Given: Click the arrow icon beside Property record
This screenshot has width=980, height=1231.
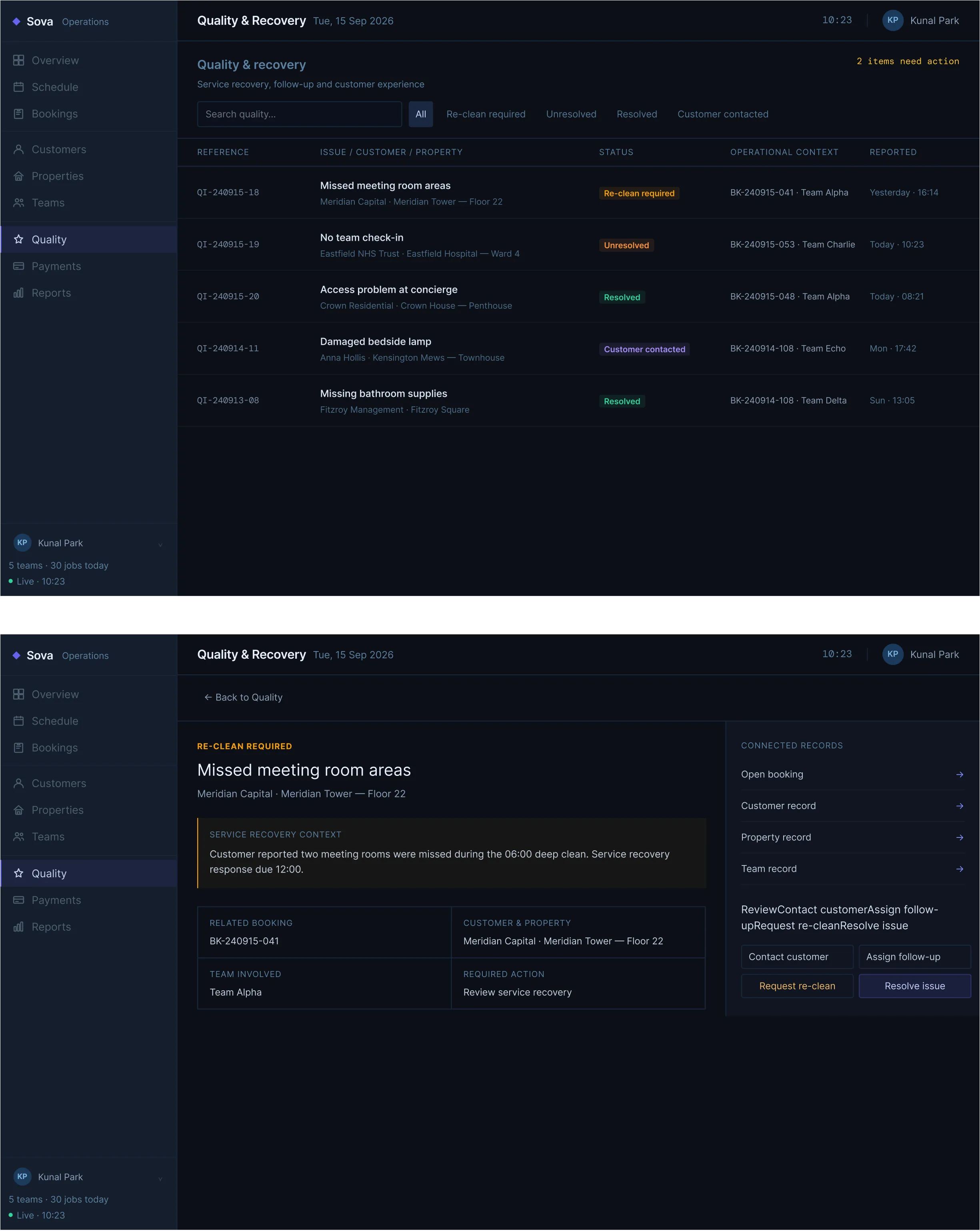Looking at the screenshot, I should [x=960, y=837].
